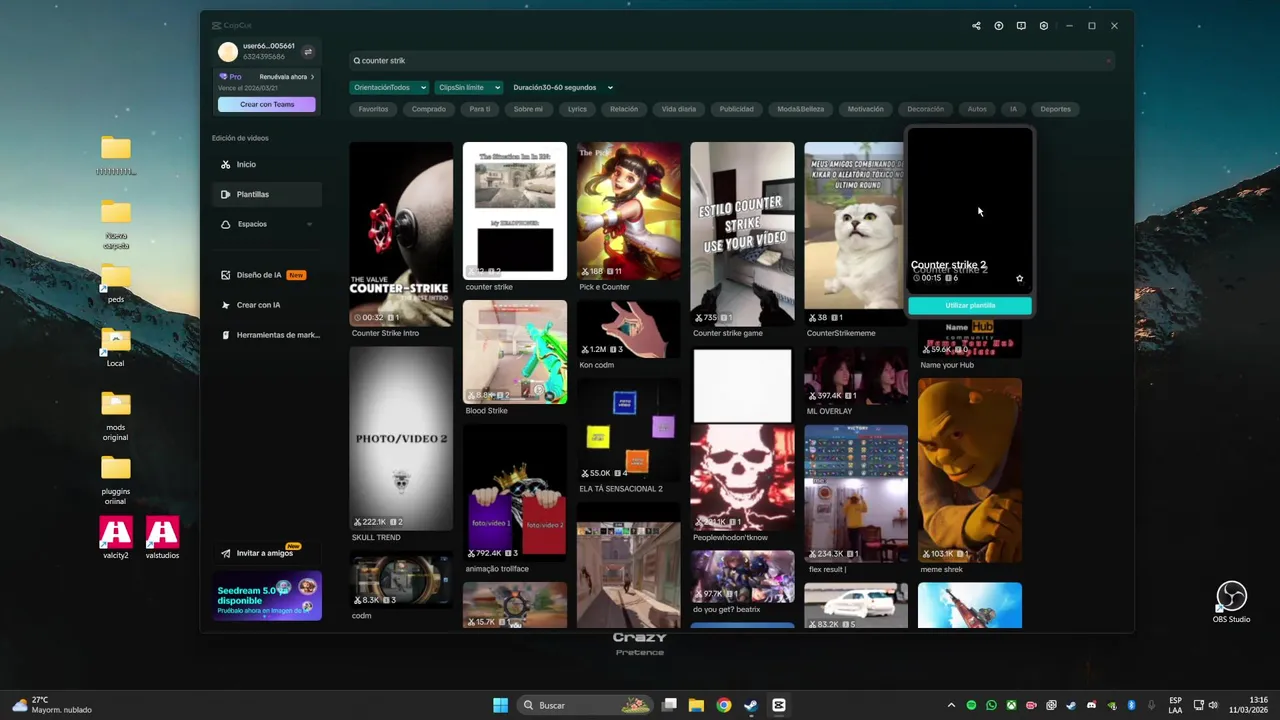Click the Discord tray icon
Viewport: 1280px width, 720px height.
[x=1091, y=705]
